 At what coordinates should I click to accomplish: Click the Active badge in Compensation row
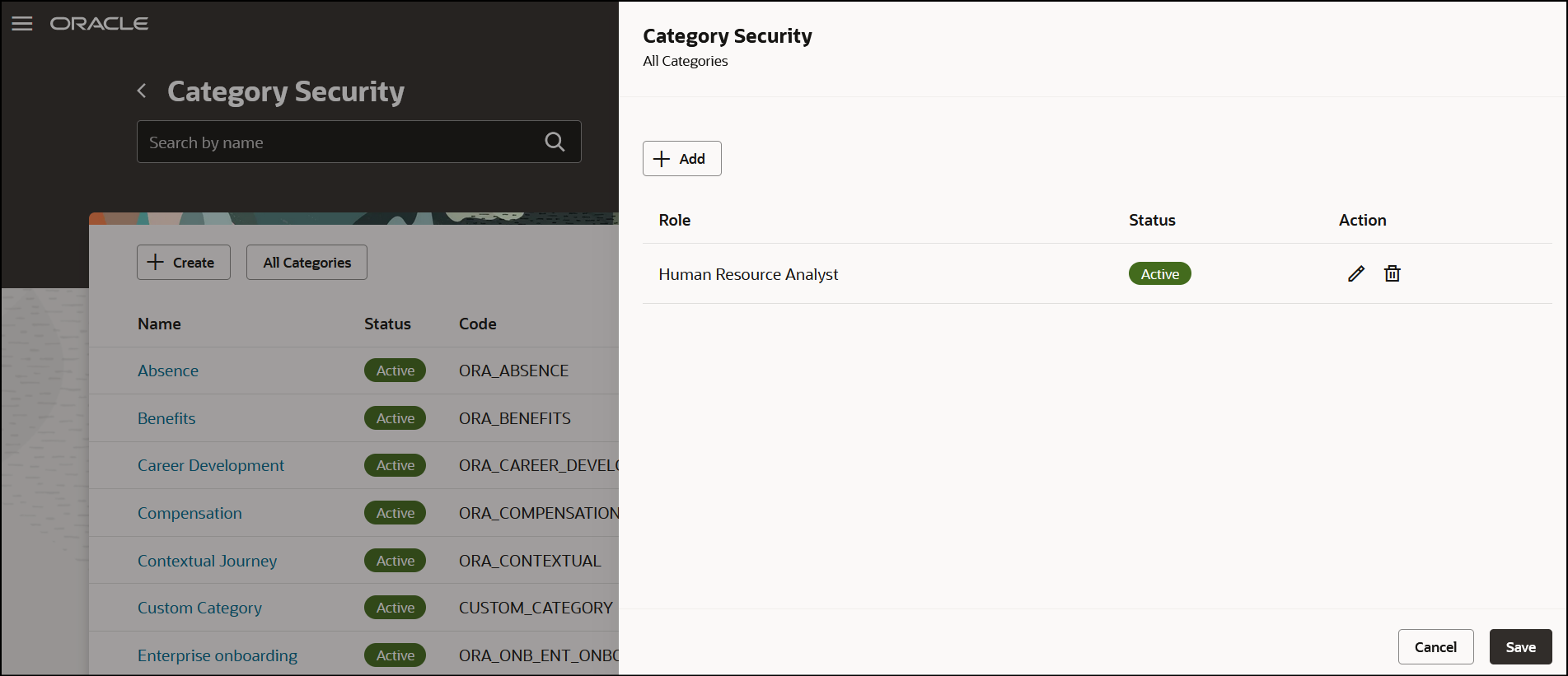tap(396, 513)
